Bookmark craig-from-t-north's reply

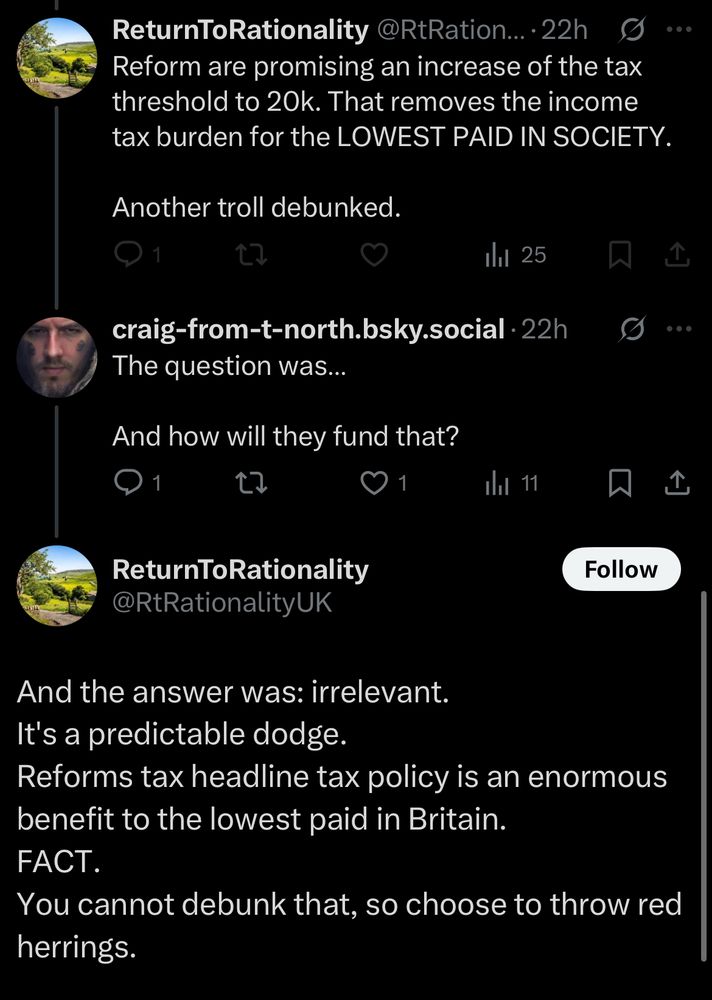point(621,482)
